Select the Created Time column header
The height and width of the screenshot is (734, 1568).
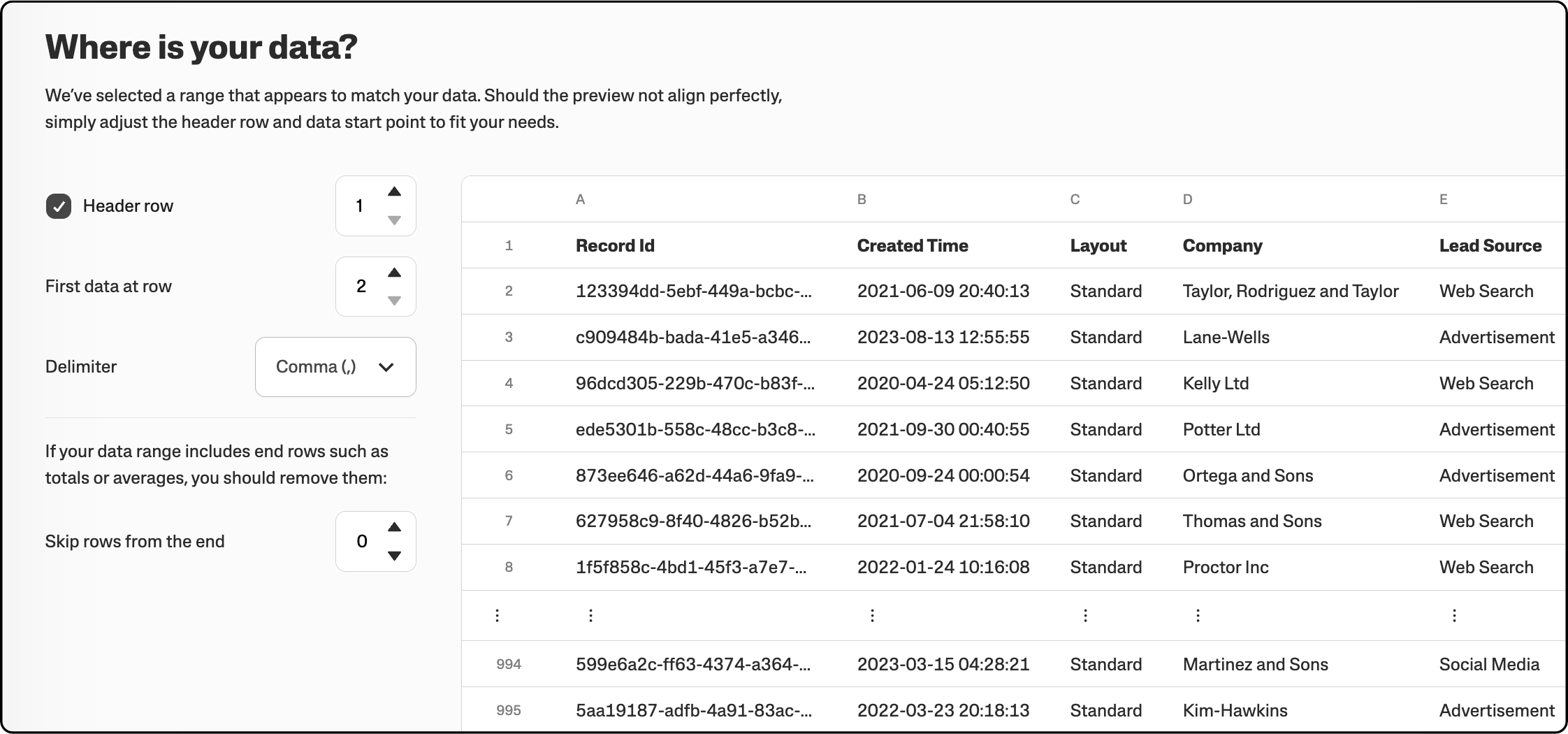point(912,245)
